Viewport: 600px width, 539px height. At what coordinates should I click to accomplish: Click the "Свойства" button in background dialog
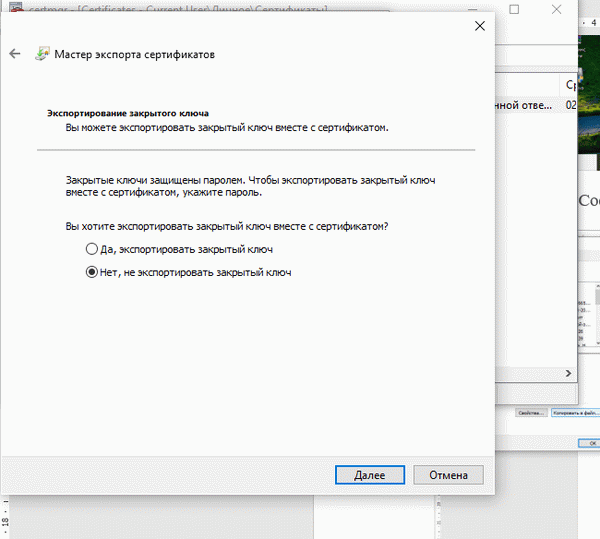tap(531, 413)
